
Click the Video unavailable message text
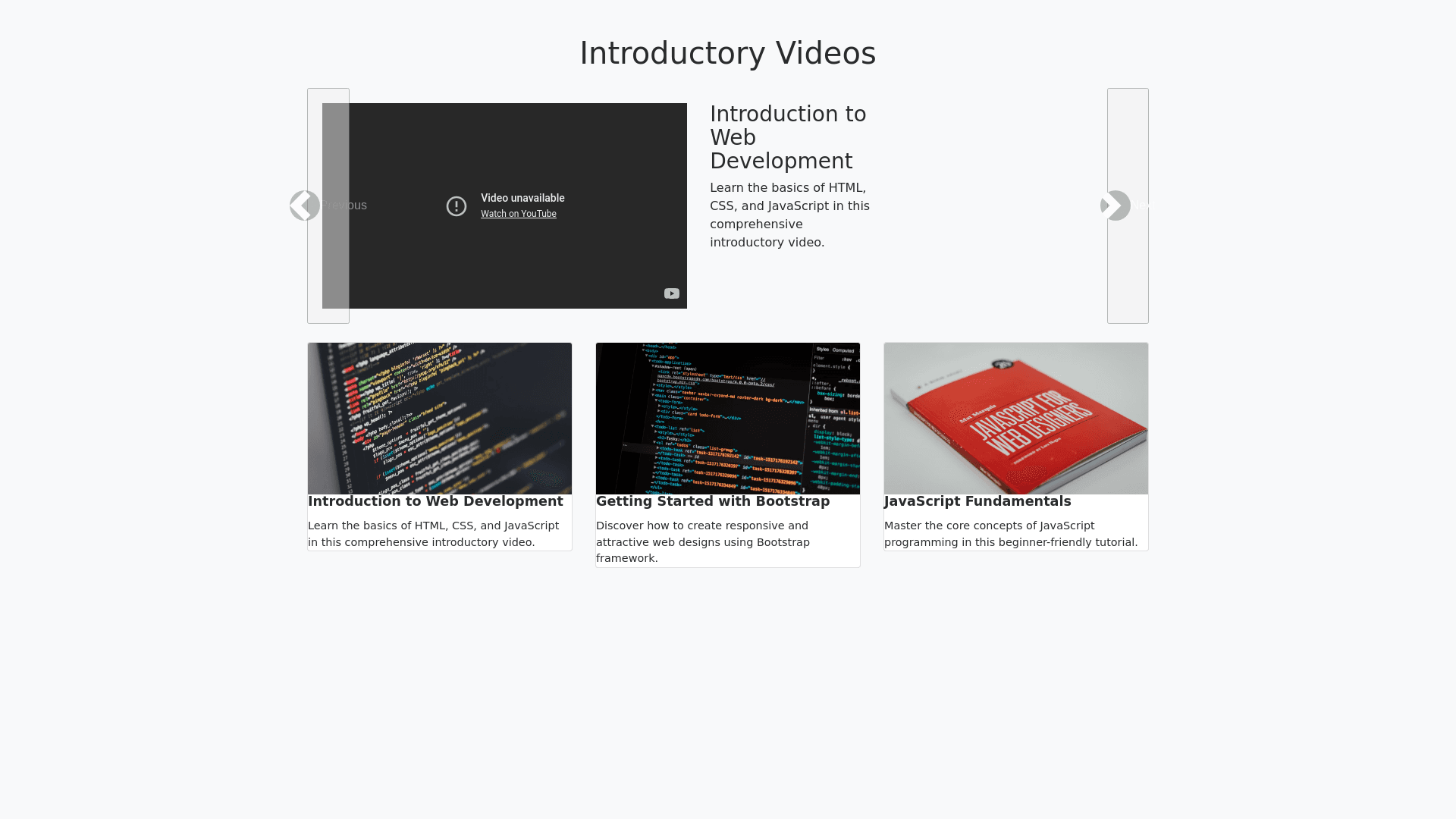pyautogui.click(x=522, y=198)
